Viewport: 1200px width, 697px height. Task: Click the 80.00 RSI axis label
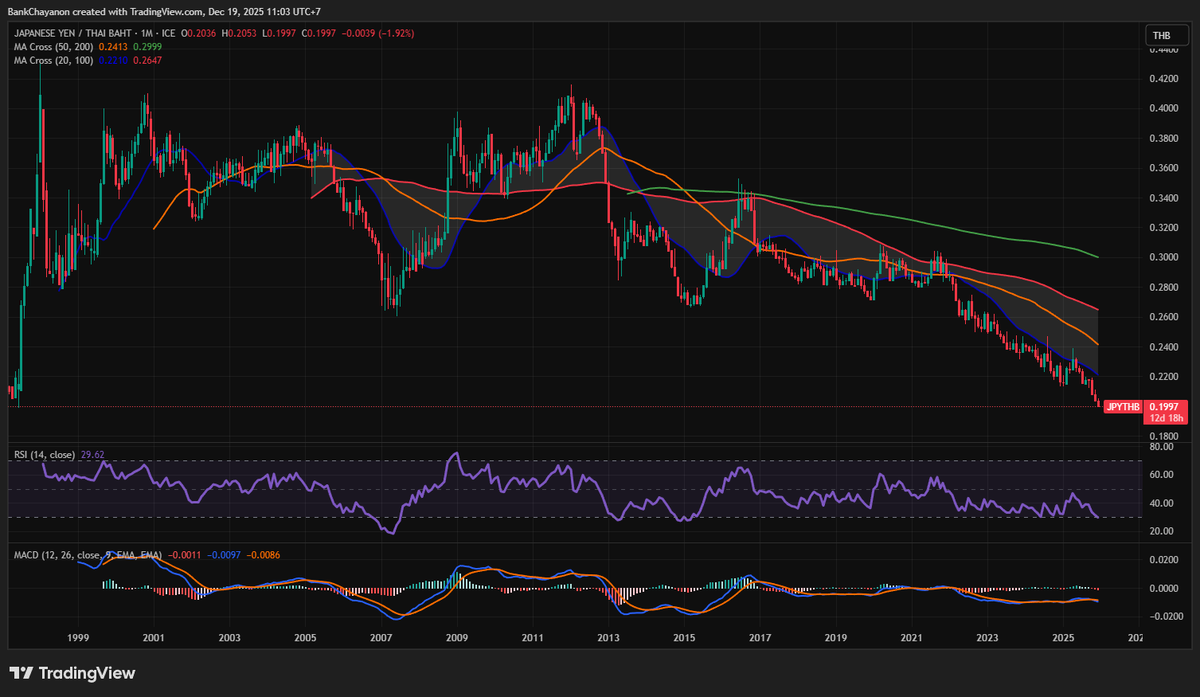click(1160, 447)
